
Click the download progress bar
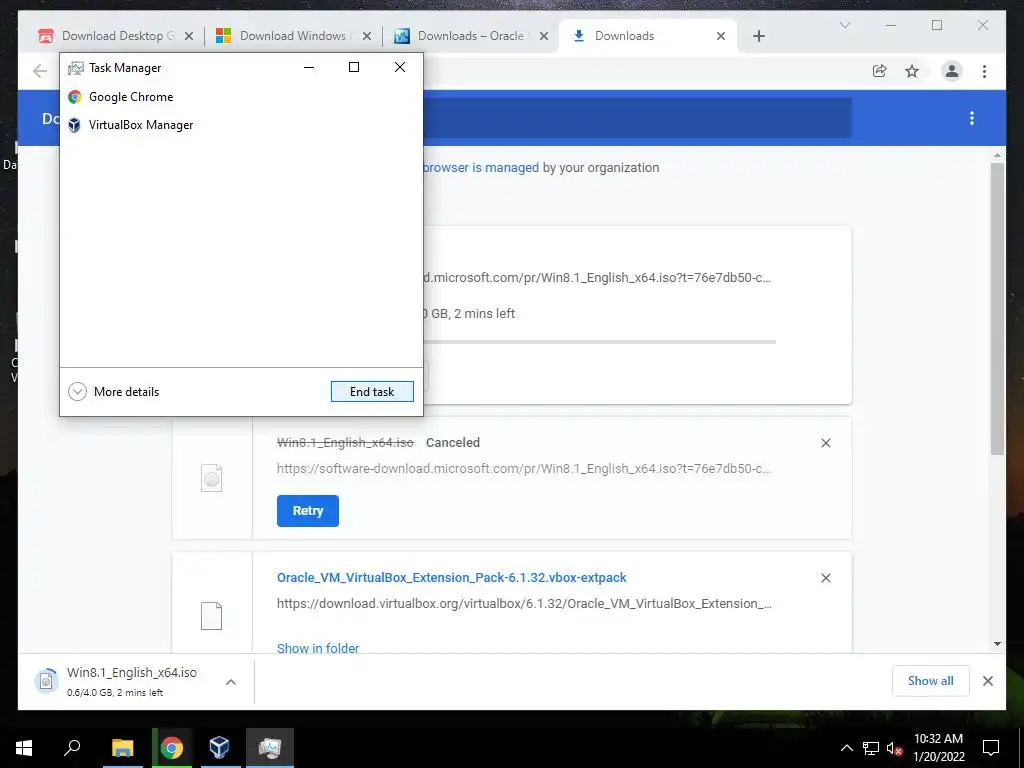click(600, 342)
